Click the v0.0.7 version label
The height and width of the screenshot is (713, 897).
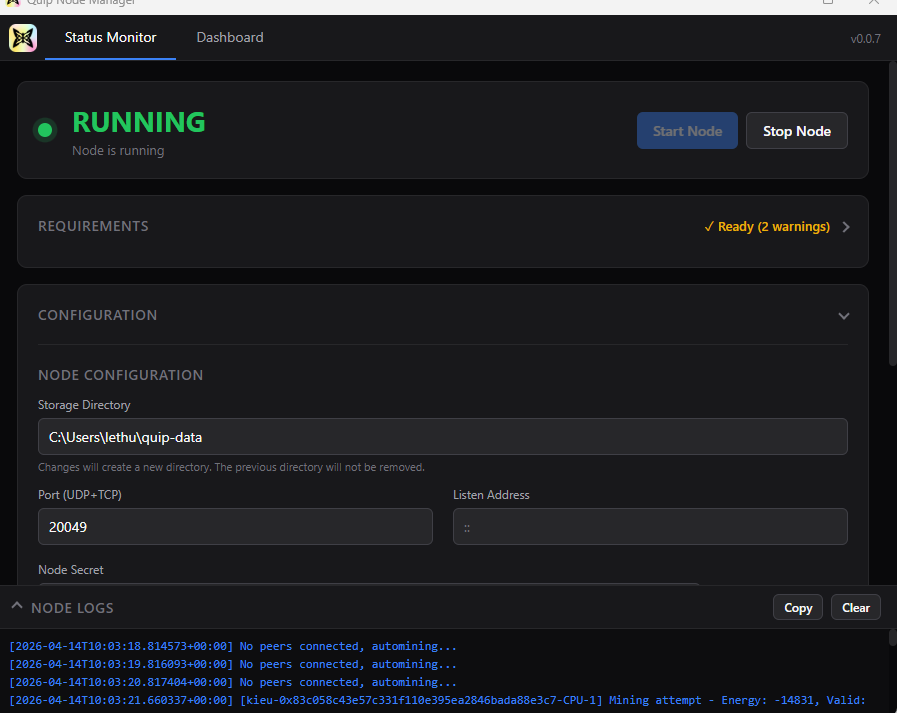[x=865, y=39]
